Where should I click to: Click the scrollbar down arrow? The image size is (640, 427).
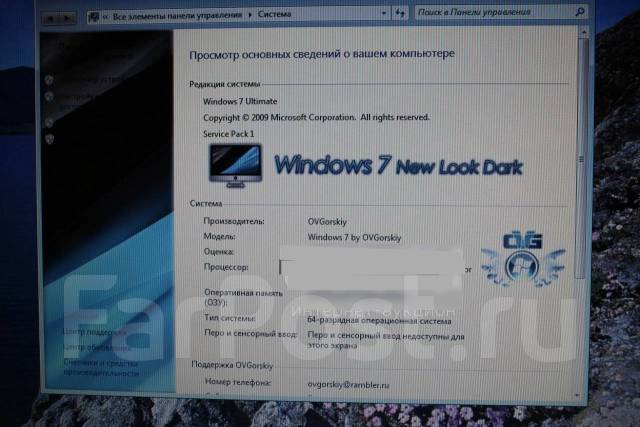click(577, 395)
